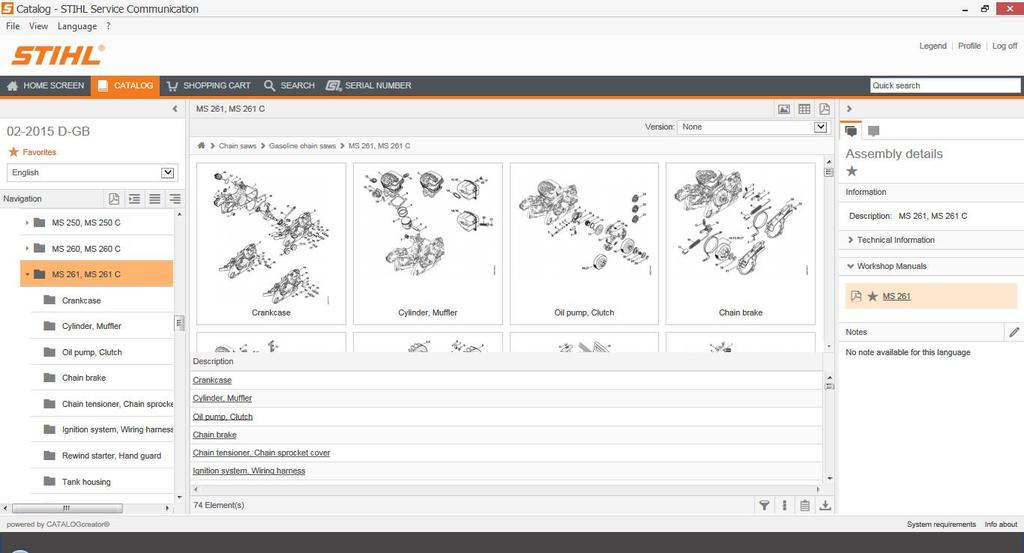Favorite the MS 261 workshop manual star
The width and height of the screenshot is (1024, 553).
(872, 296)
